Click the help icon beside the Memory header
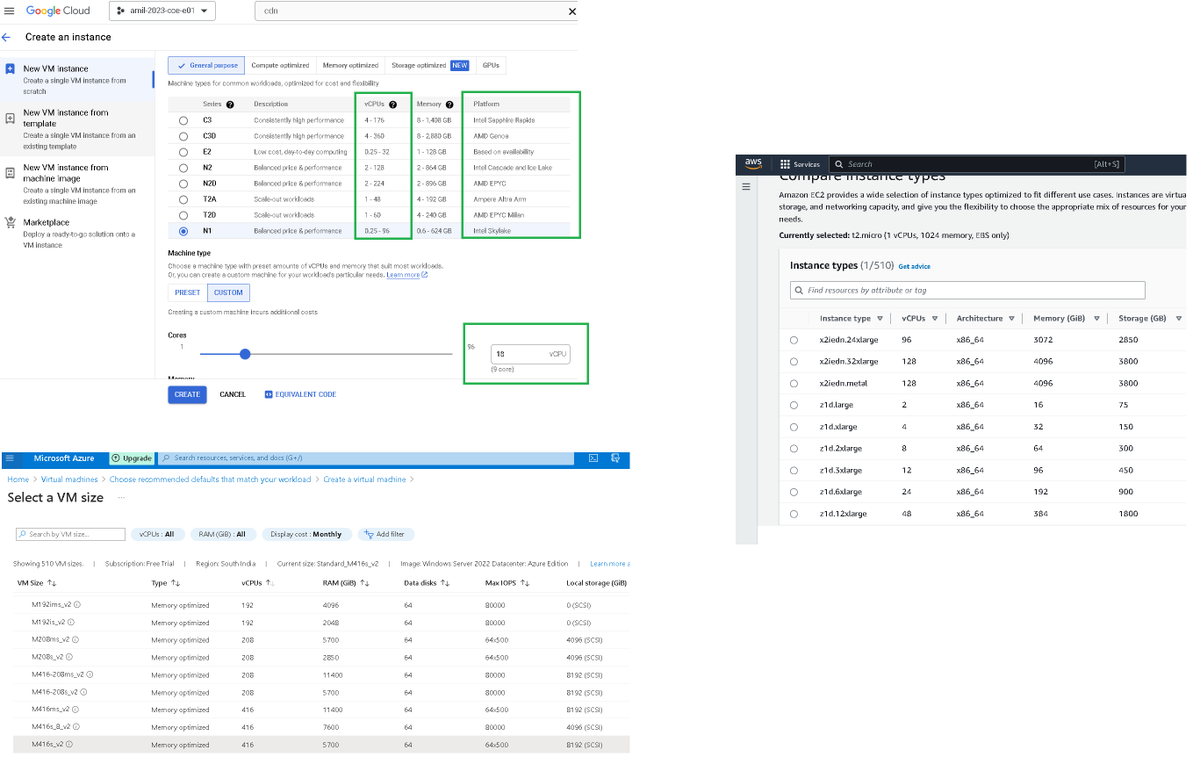The image size is (1200, 757). pyautogui.click(x=450, y=104)
